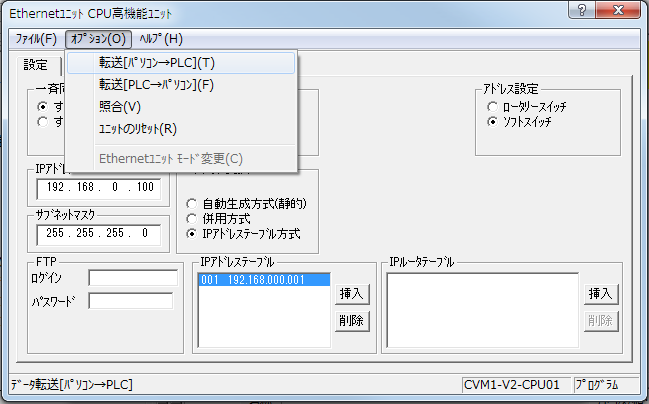
Task: Select ユニットのリセット(R) menu entry
Action: tap(138, 128)
